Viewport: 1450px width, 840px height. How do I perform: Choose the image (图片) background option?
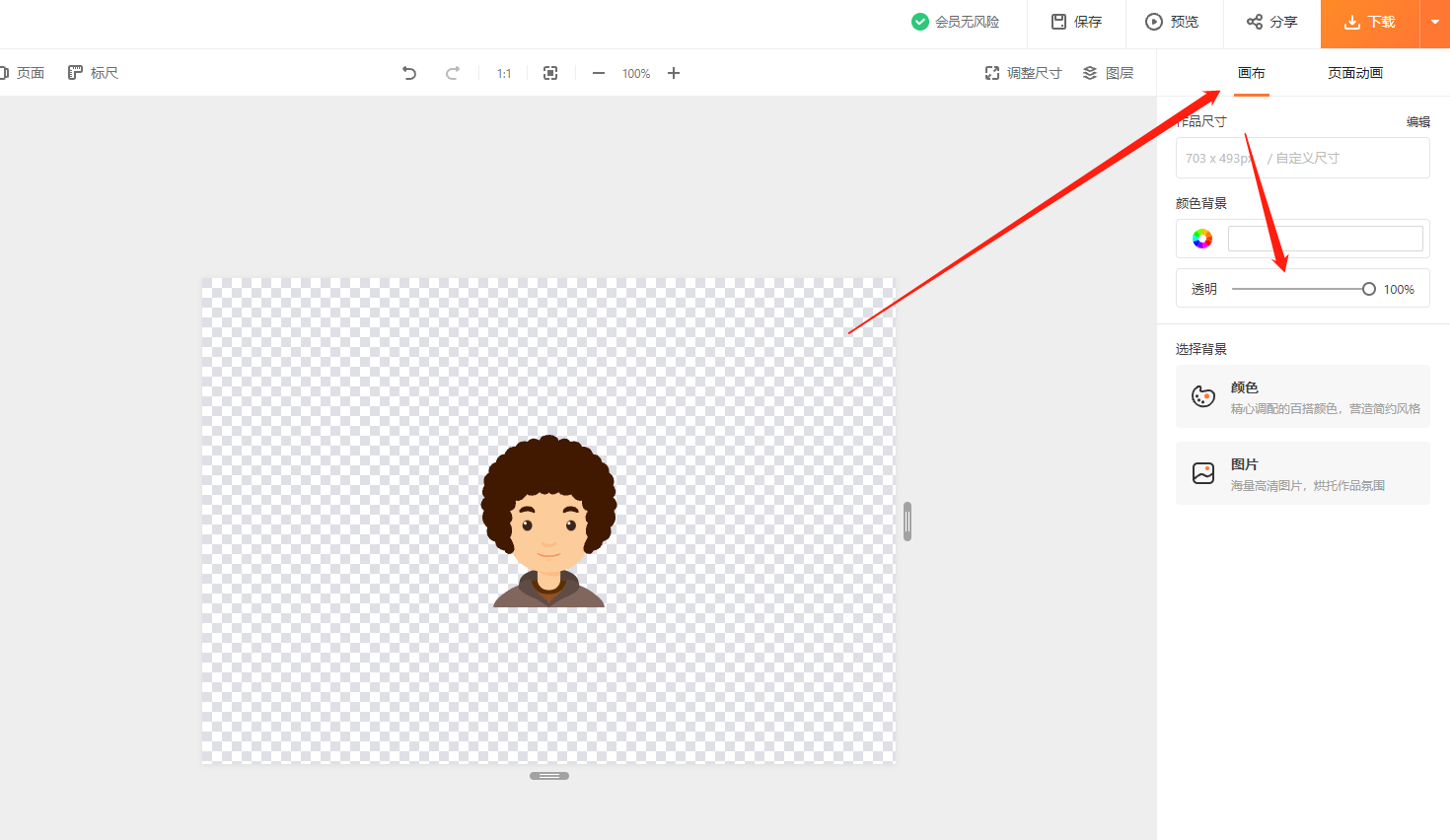(1302, 473)
